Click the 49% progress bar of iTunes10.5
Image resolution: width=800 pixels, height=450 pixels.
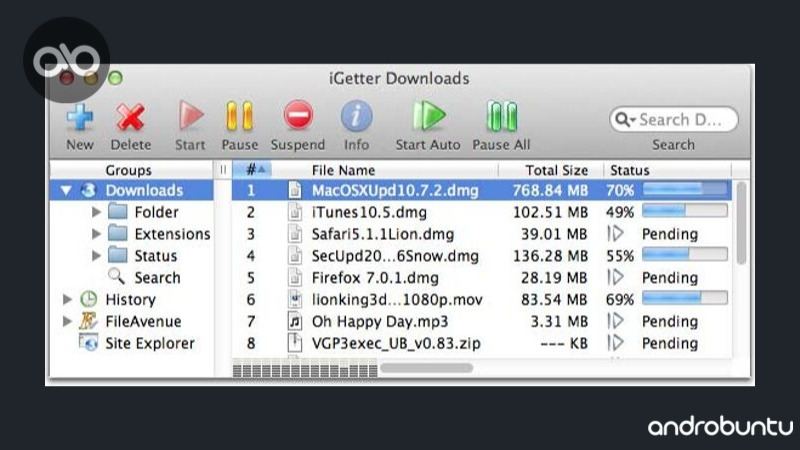pyautogui.click(x=685, y=210)
